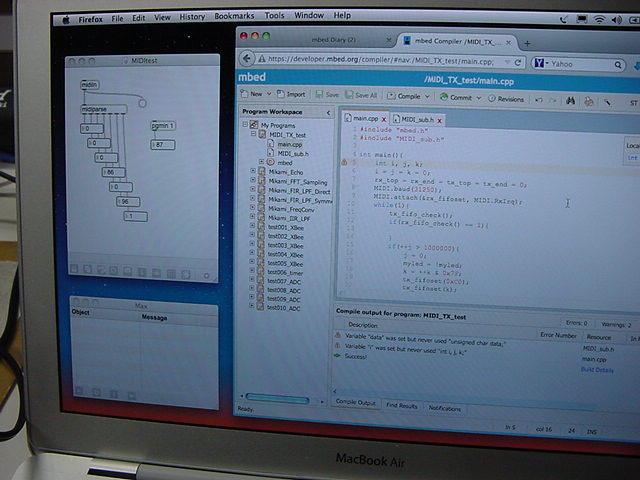Reload the page with the refresh icon
This screenshot has width=640, height=480.
518,62
